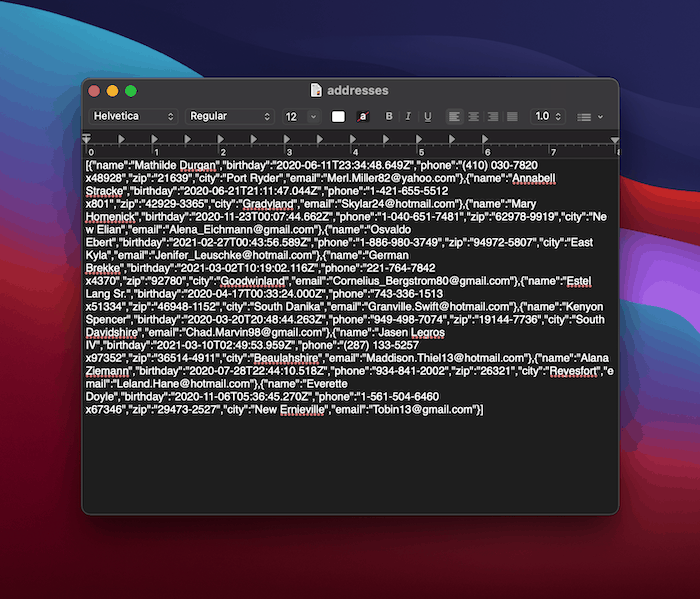Toggle underline formatting
Image resolution: width=700 pixels, height=599 pixels.
click(x=427, y=116)
